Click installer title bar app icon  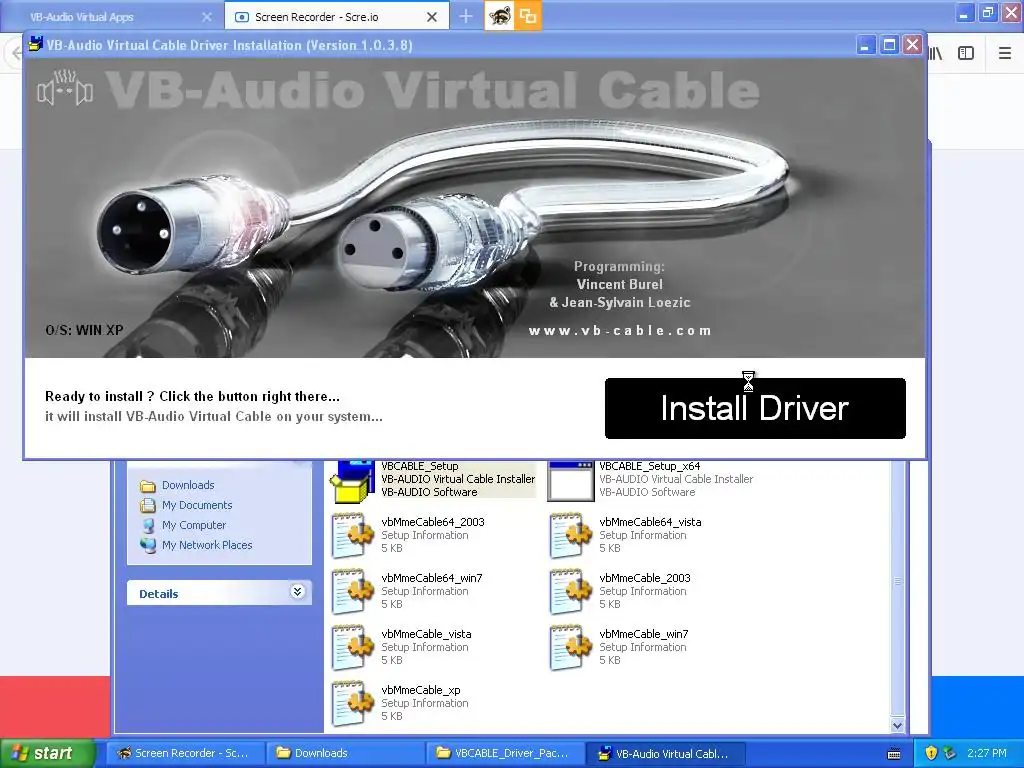[35, 44]
